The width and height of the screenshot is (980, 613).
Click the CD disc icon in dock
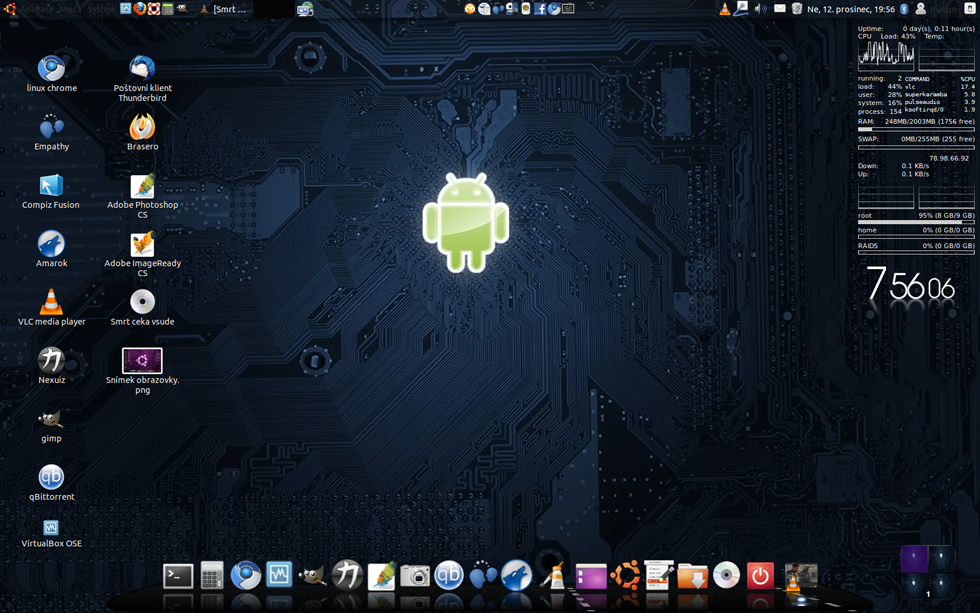(x=726, y=576)
